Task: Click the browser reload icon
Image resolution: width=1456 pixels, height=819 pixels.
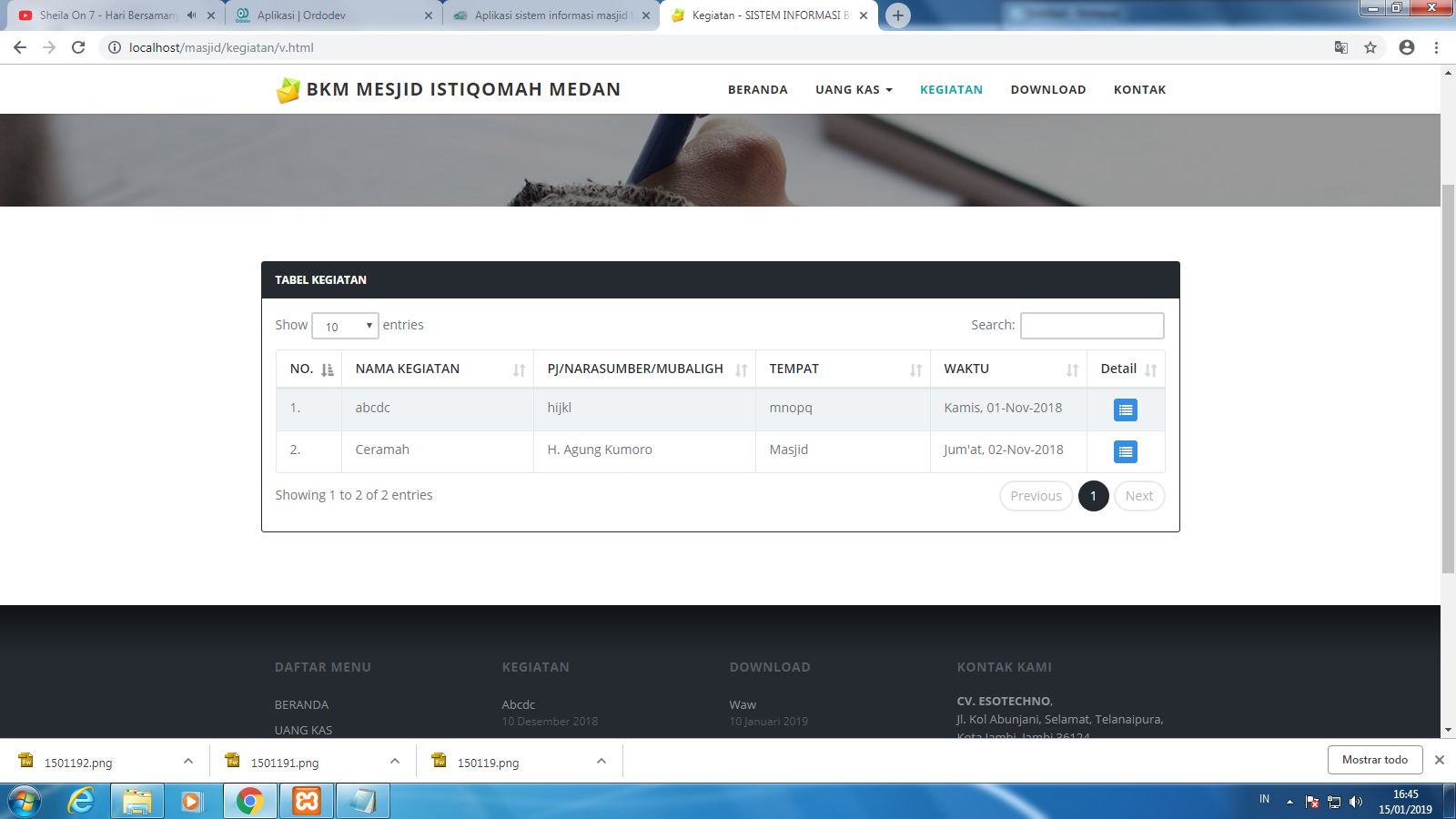Action: [x=78, y=47]
